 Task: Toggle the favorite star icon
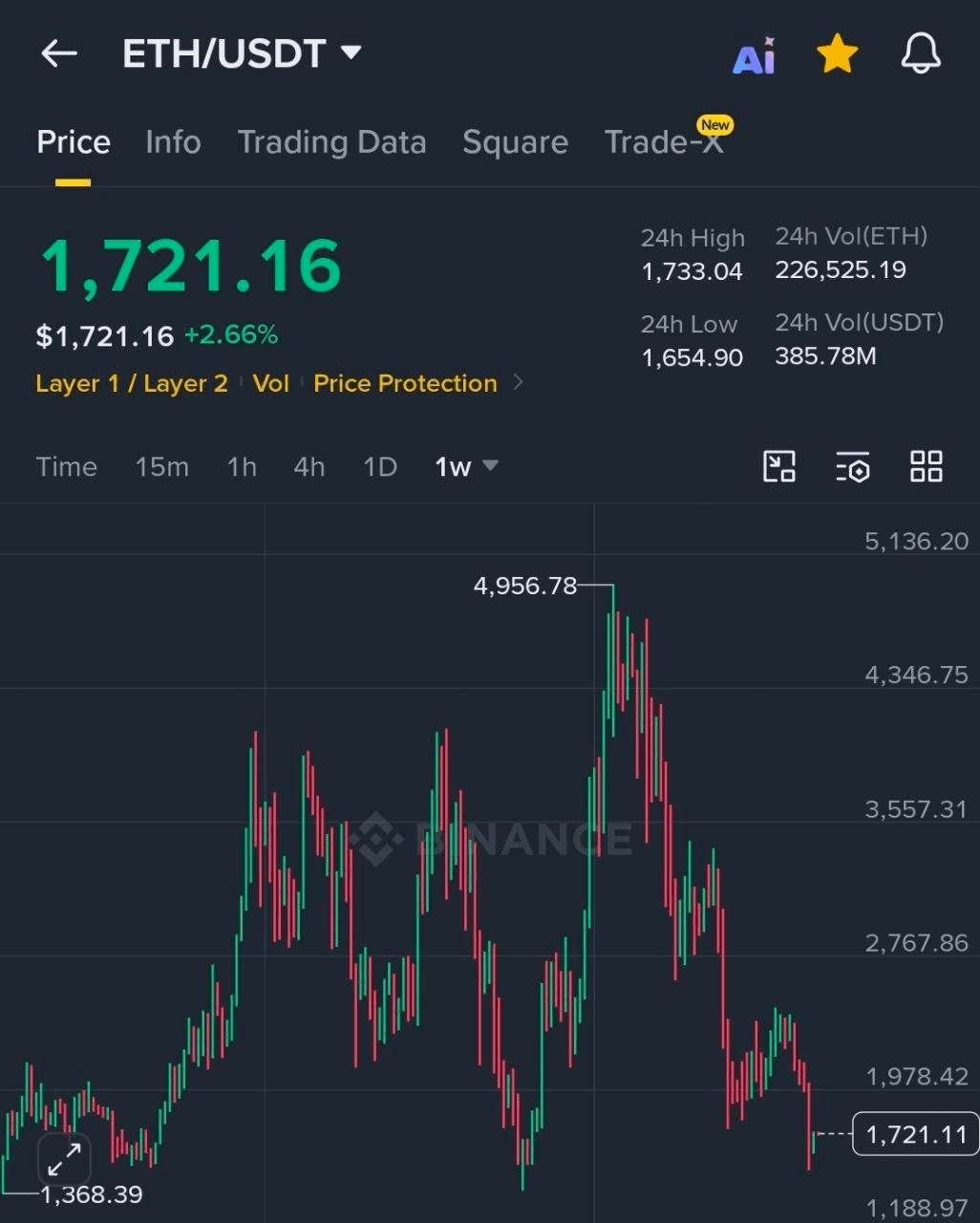tap(838, 54)
